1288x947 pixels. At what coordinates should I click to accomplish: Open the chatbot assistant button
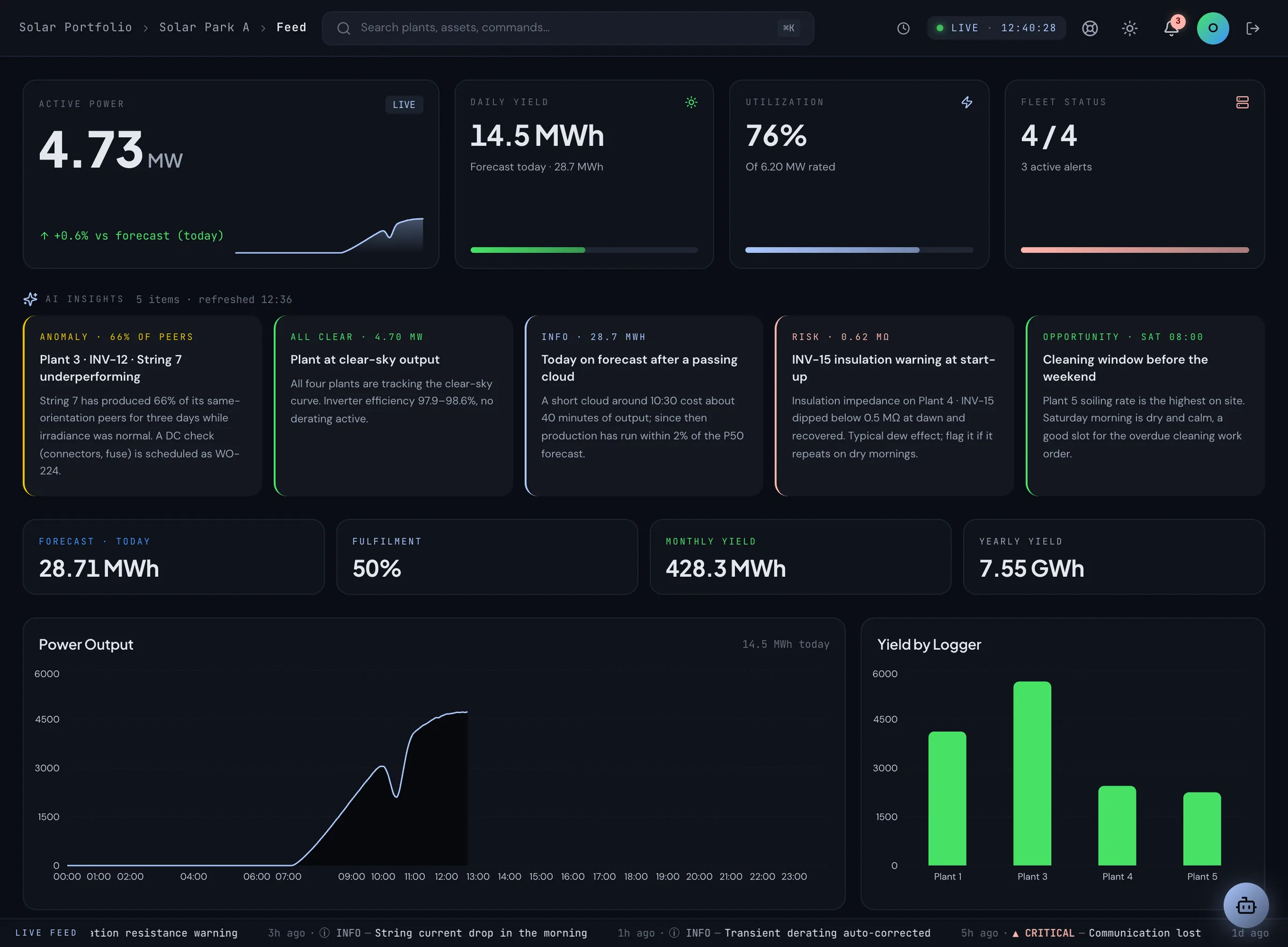(x=1246, y=905)
